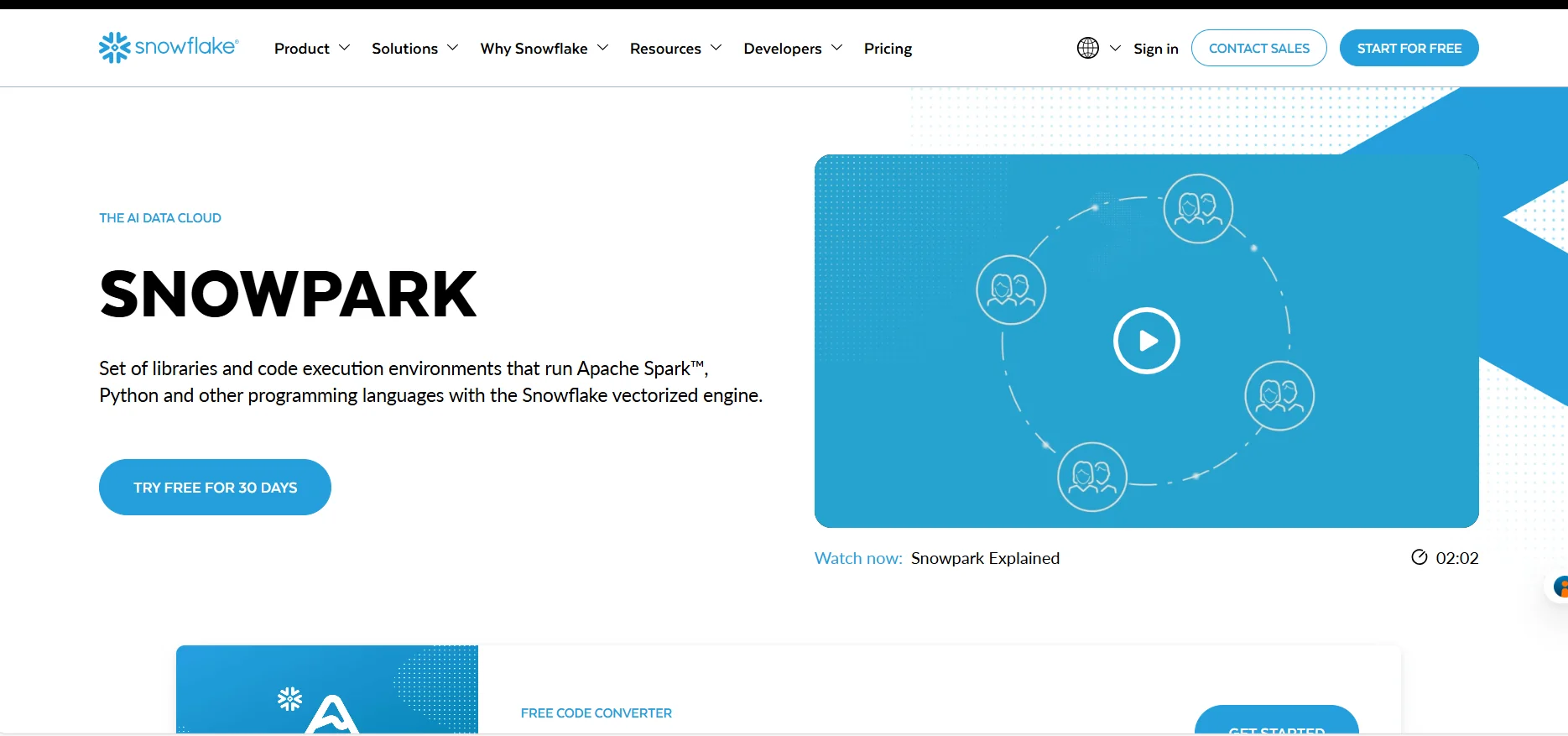The width and height of the screenshot is (1568, 736).
Task: Expand the Product dropdown menu
Action: tap(311, 49)
